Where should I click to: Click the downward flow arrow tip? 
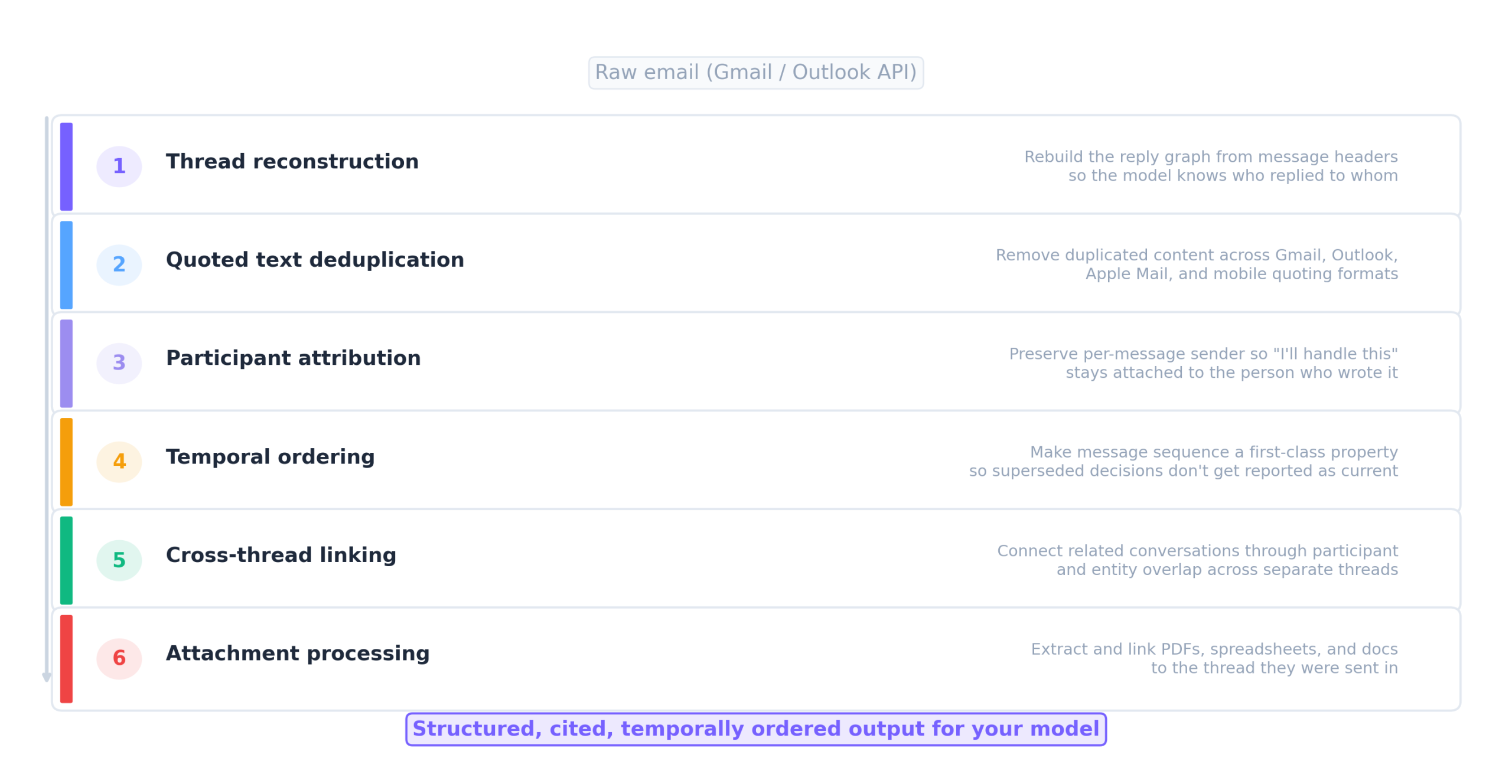(47, 678)
